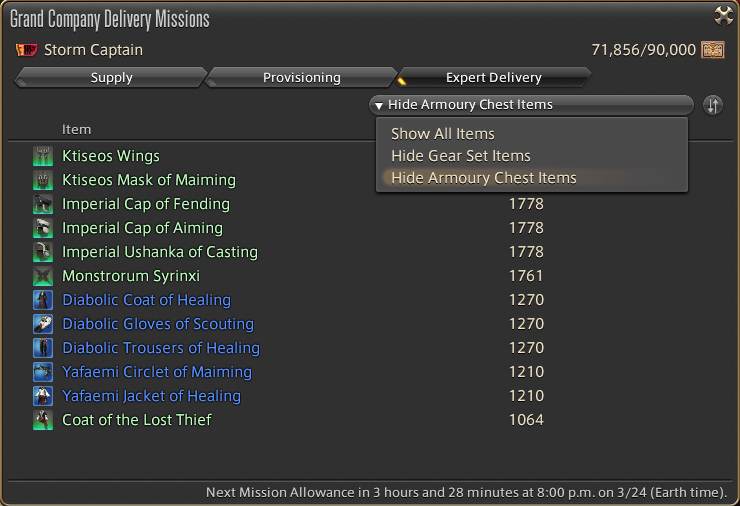Image resolution: width=740 pixels, height=506 pixels.
Task: Click the Diabolic Gloves of Scouting icon
Action: point(42,324)
